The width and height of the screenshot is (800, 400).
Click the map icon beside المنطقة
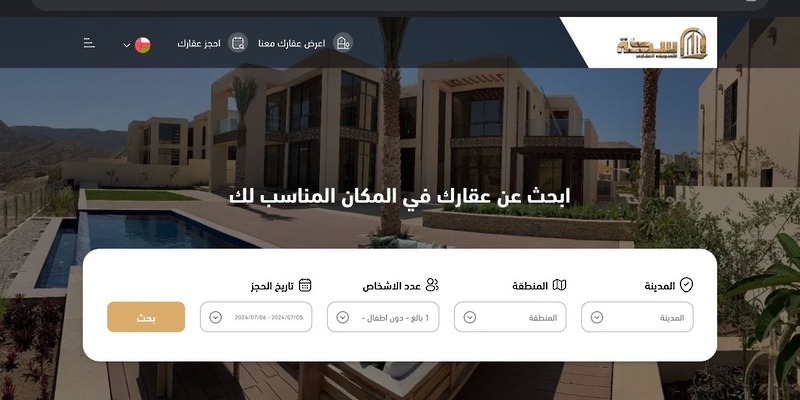pos(560,285)
